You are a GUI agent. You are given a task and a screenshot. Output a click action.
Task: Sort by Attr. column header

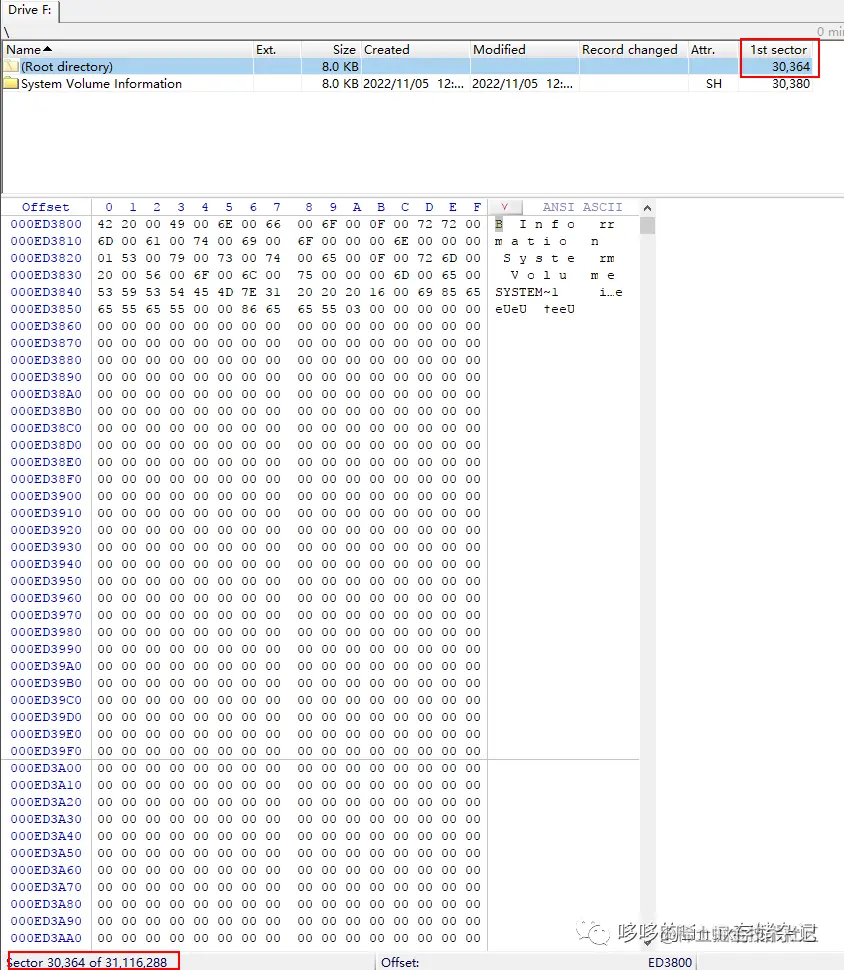[713, 49]
